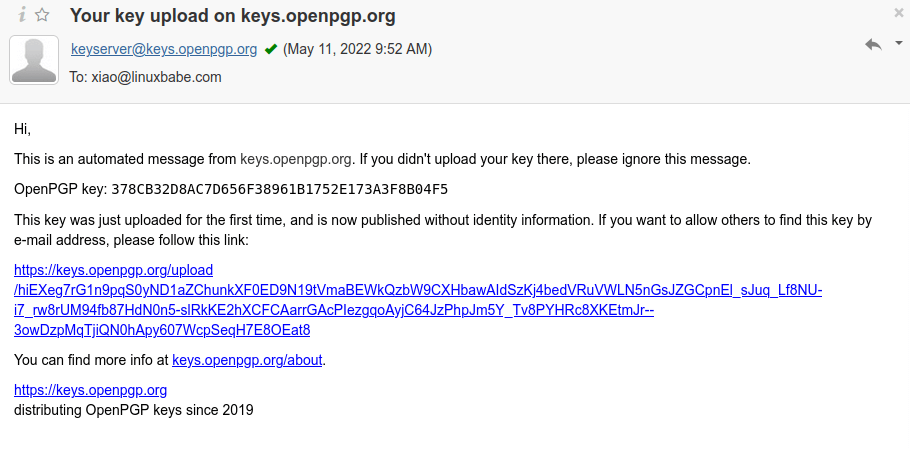The height and width of the screenshot is (449, 910).
Task: Click the email subject title
Action: (232, 16)
